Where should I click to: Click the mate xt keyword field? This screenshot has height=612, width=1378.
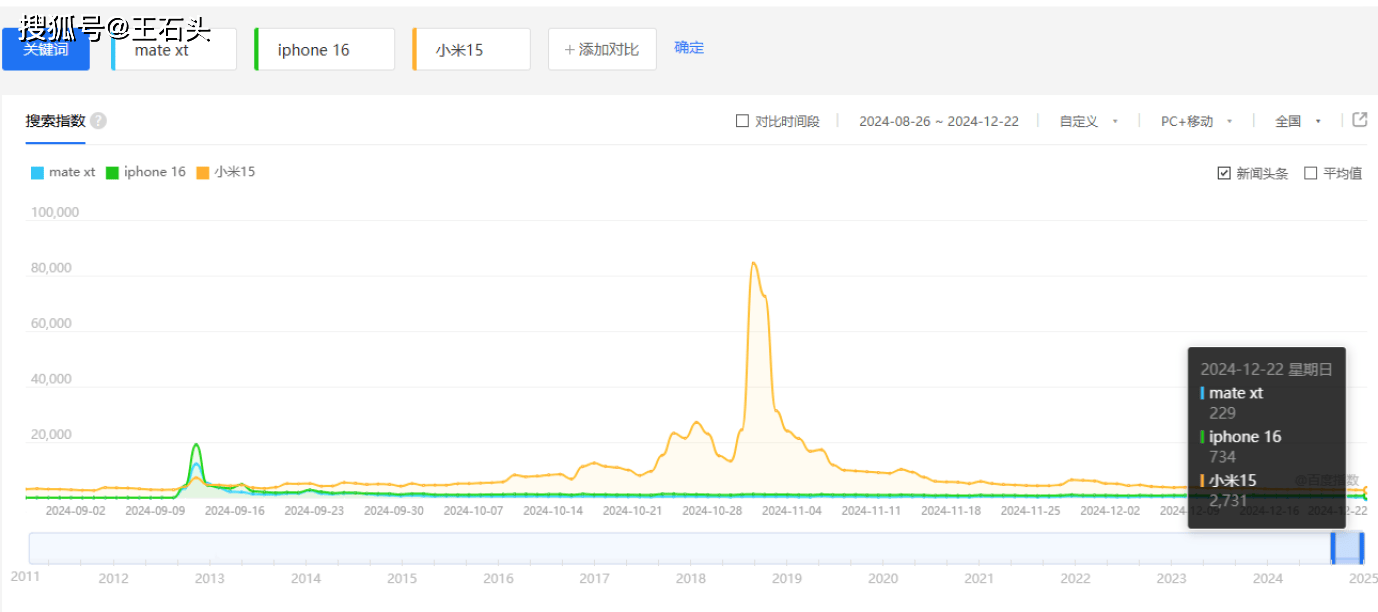[x=174, y=49]
